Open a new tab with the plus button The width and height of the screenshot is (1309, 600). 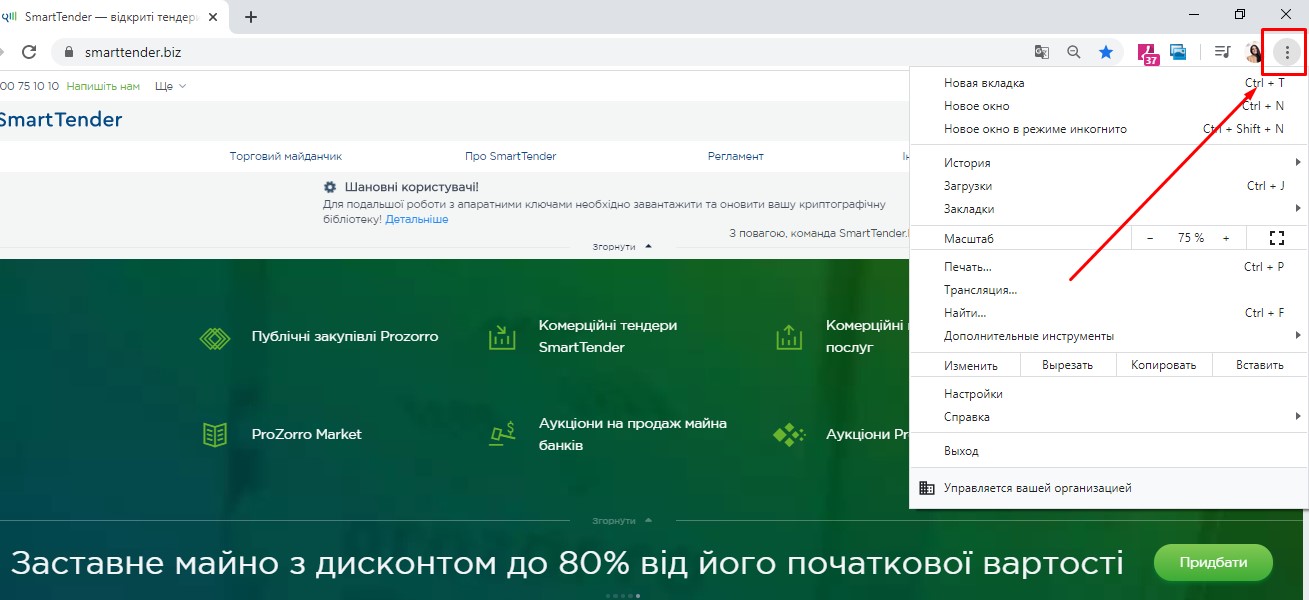point(251,17)
